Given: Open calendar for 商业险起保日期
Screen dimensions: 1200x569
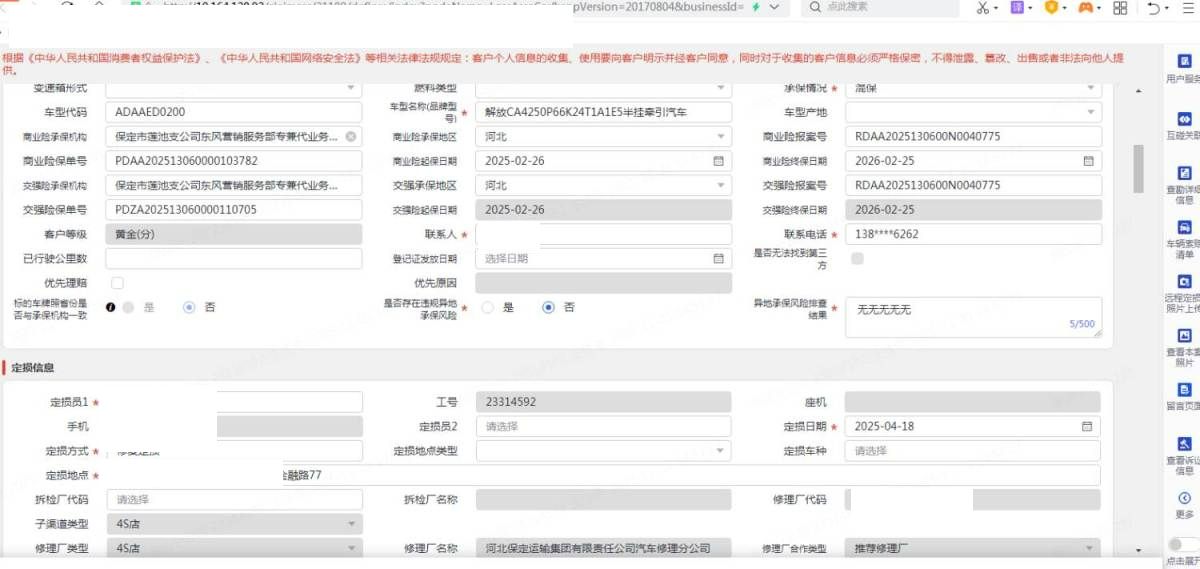Looking at the screenshot, I should 718,161.
